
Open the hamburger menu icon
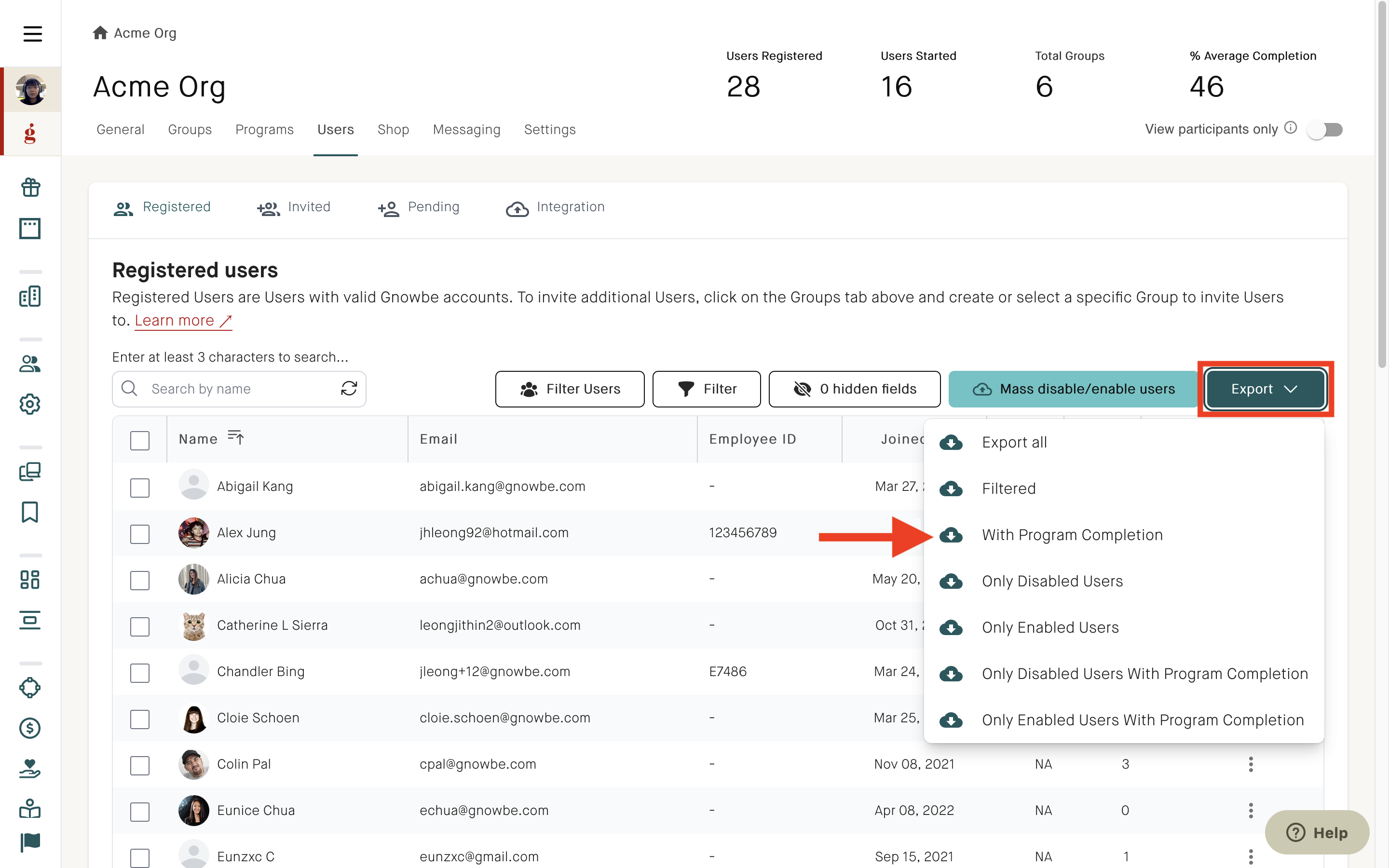[32, 34]
